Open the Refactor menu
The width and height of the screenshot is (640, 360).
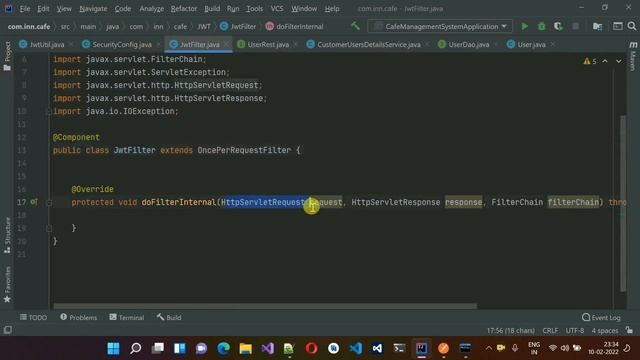pos(184,9)
